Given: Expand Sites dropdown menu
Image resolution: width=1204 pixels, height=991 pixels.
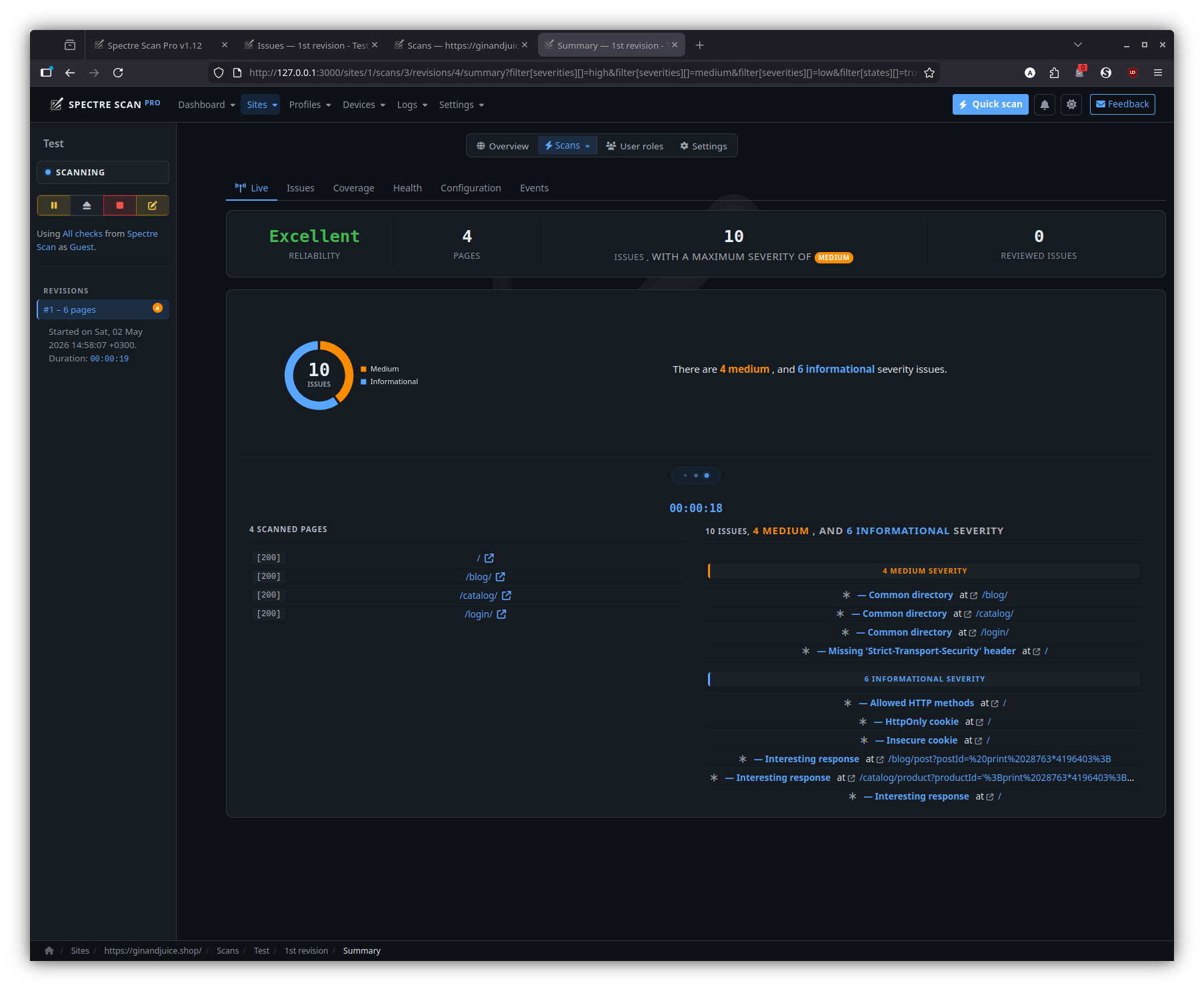Looking at the screenshot, I should [261, 105].
